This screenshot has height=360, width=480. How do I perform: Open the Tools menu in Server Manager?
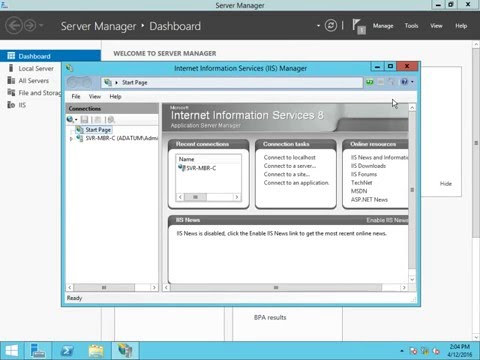point(411,26)
